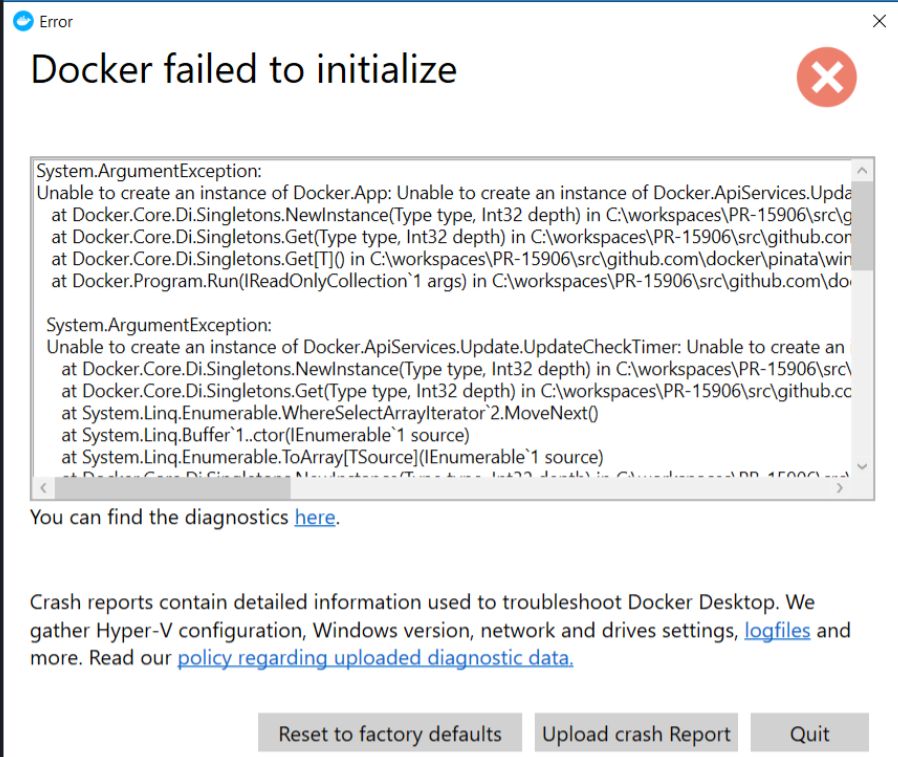
Task: Click Reset to factory defaults button
Action: tap(390, 733)
